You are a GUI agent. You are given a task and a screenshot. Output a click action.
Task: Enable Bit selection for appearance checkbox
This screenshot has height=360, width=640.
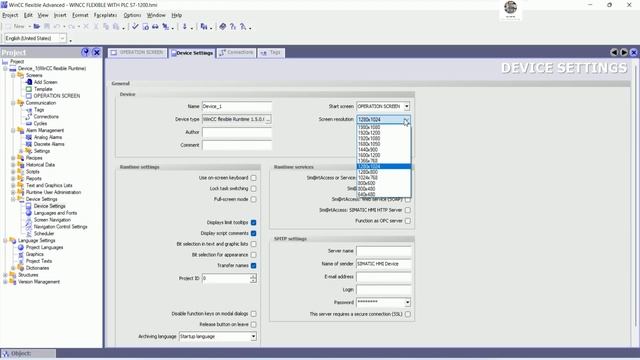click(x=253, y=255)
